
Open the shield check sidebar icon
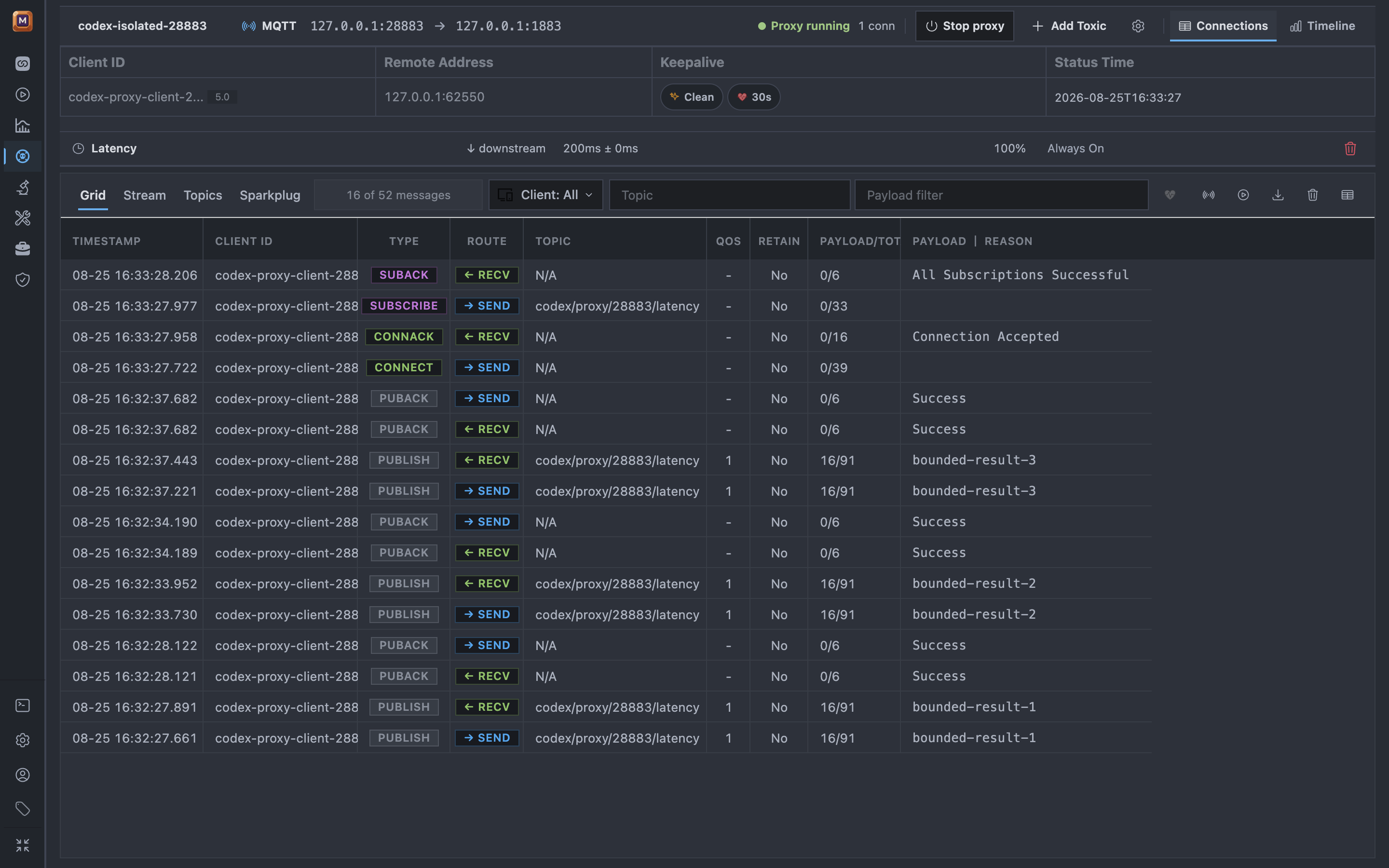(22, 280)
